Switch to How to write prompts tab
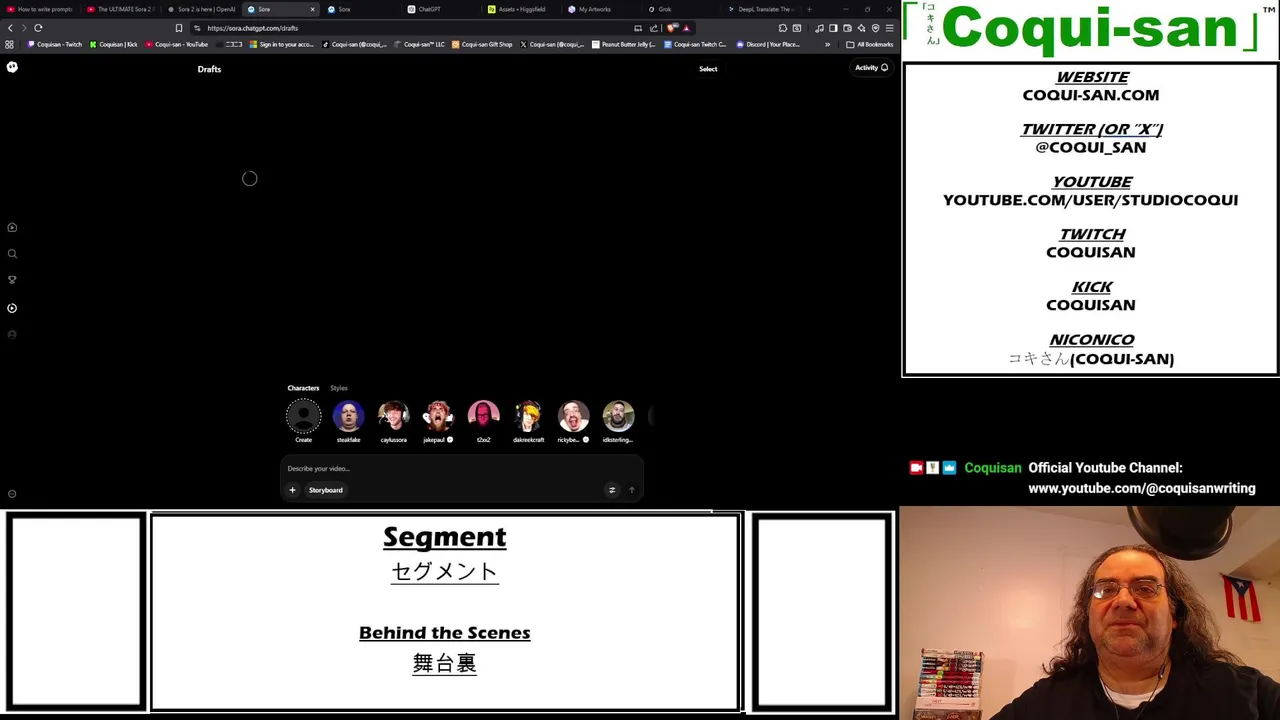The width and height of the screenshot is (1280, 720). pyautogui.click(x=42, y=9)
